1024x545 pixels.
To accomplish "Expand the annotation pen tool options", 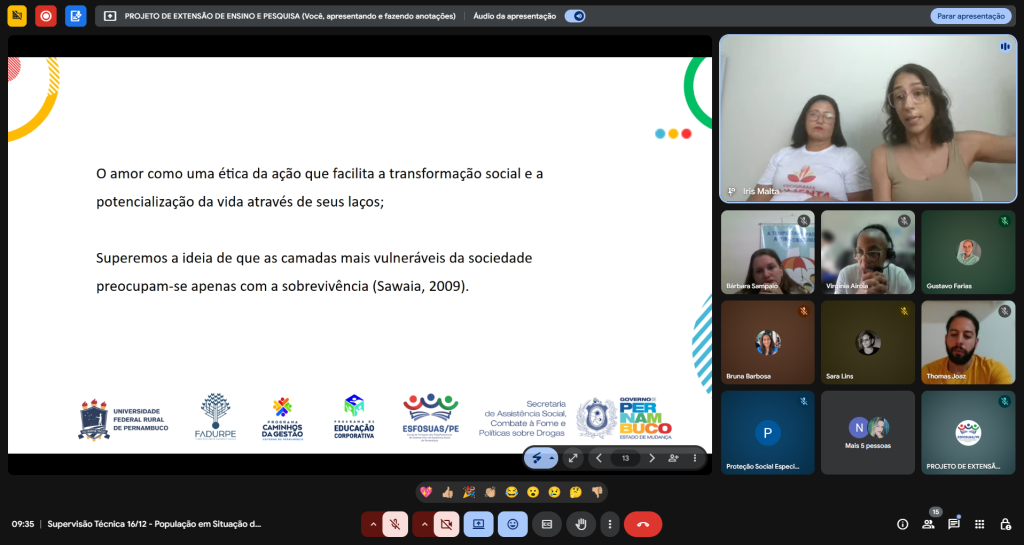I will pyautogui.click(x=551, y=458).
